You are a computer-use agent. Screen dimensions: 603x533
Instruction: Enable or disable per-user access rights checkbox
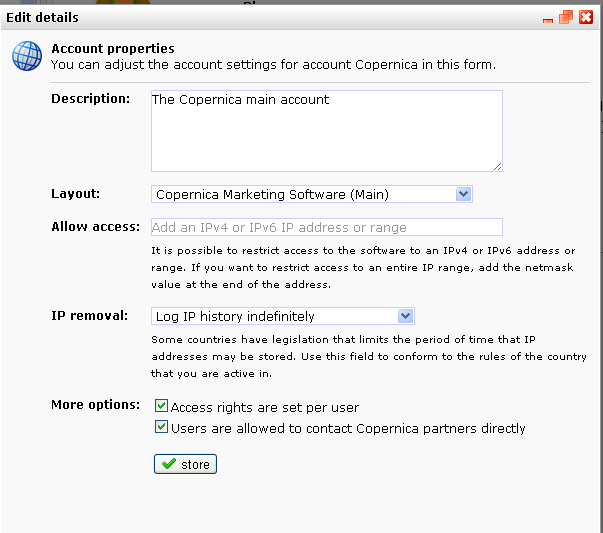point(161,407)
